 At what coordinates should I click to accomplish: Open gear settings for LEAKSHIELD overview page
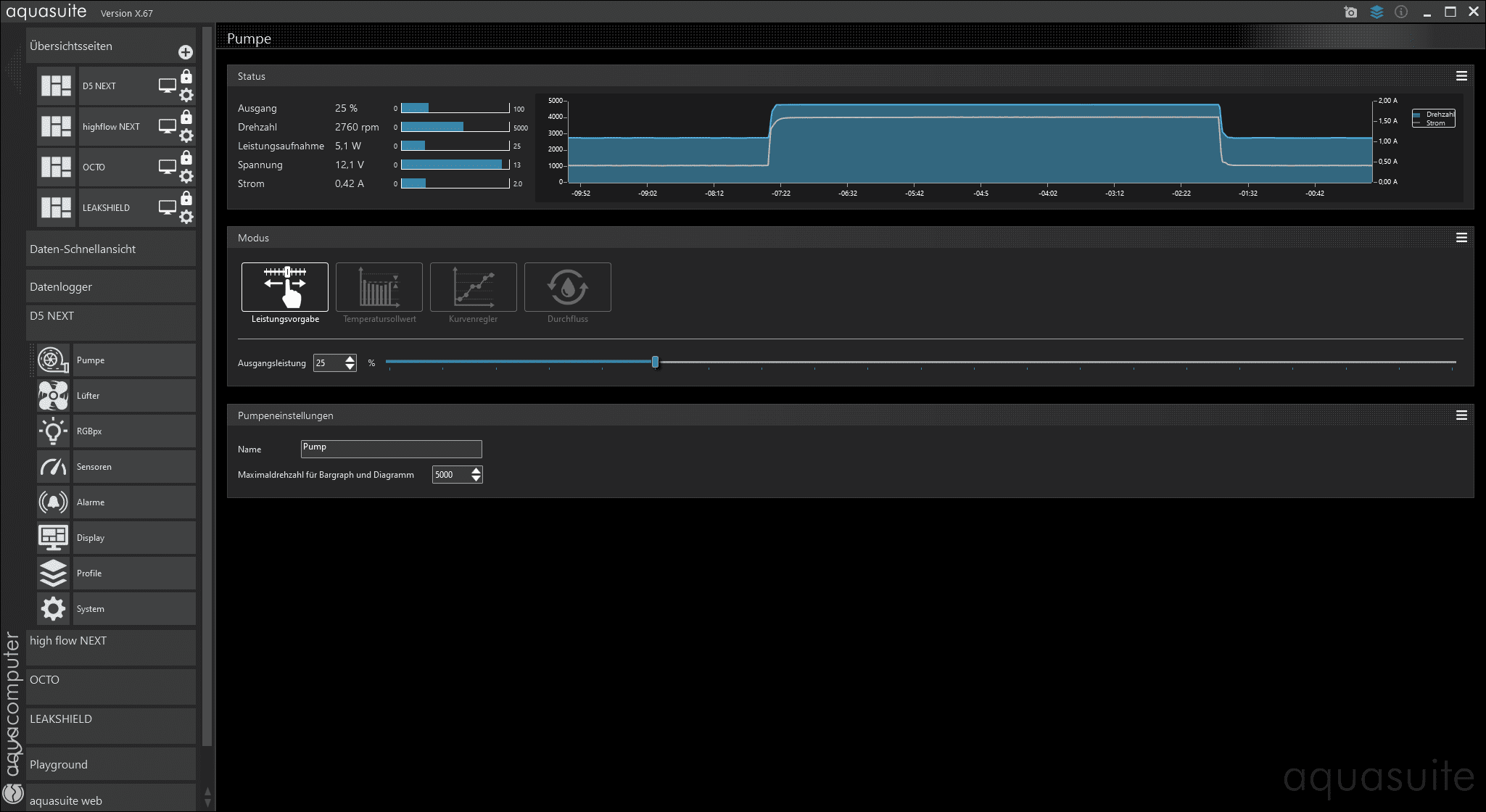pyautogui.click(x=186, y=217)
